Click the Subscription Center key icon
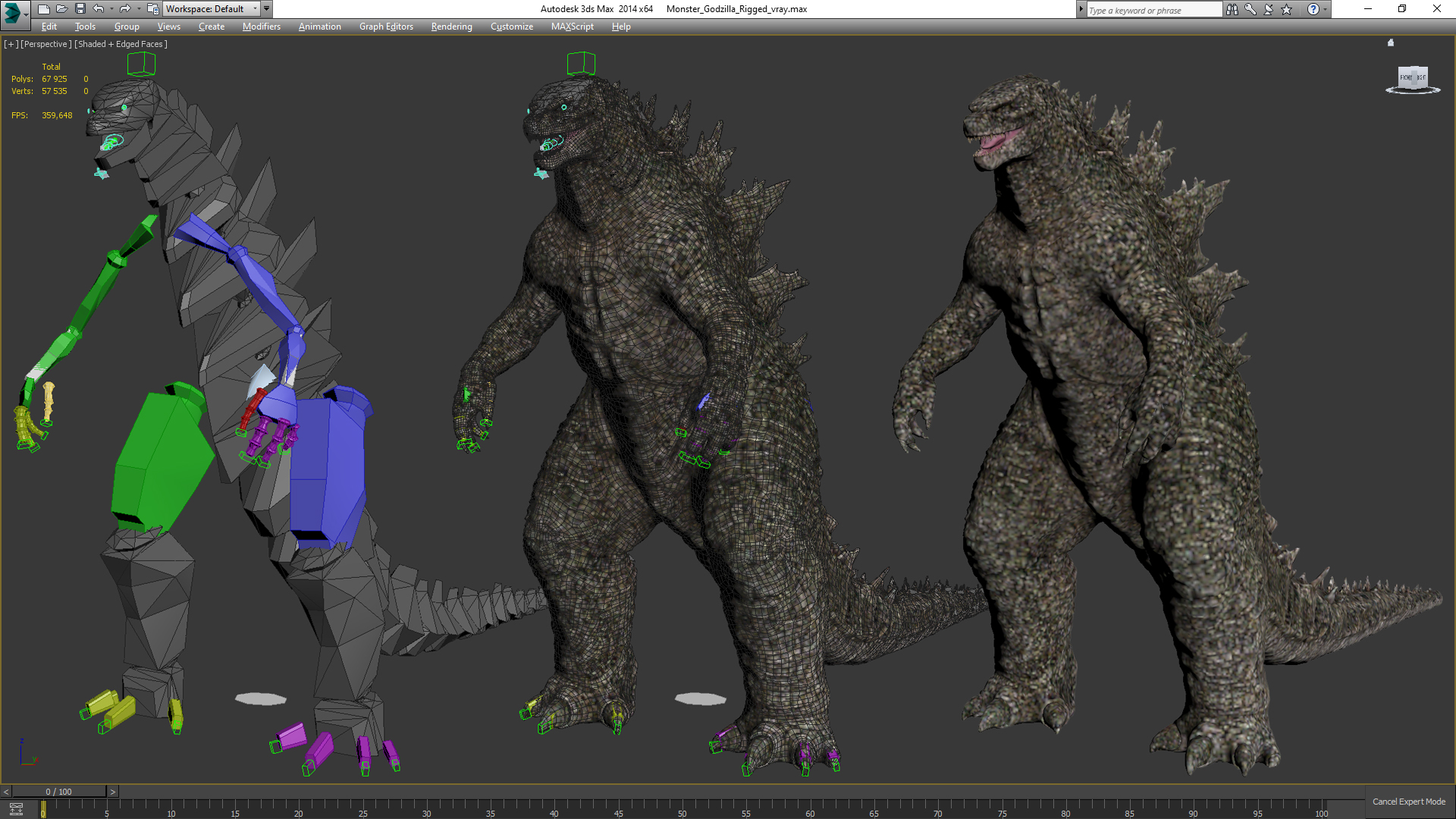Viewport: 1456px width, 819px height. (1250, 9)
